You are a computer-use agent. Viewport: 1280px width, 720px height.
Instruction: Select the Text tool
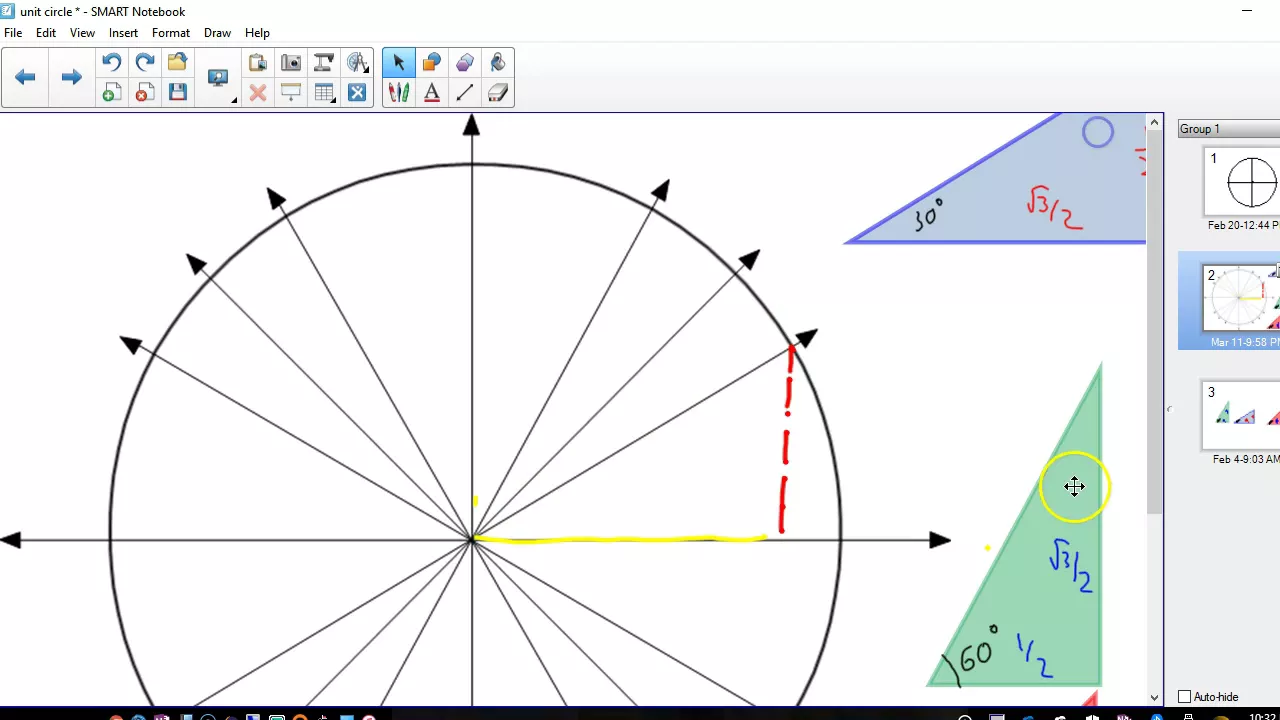[x=431, y=93]
